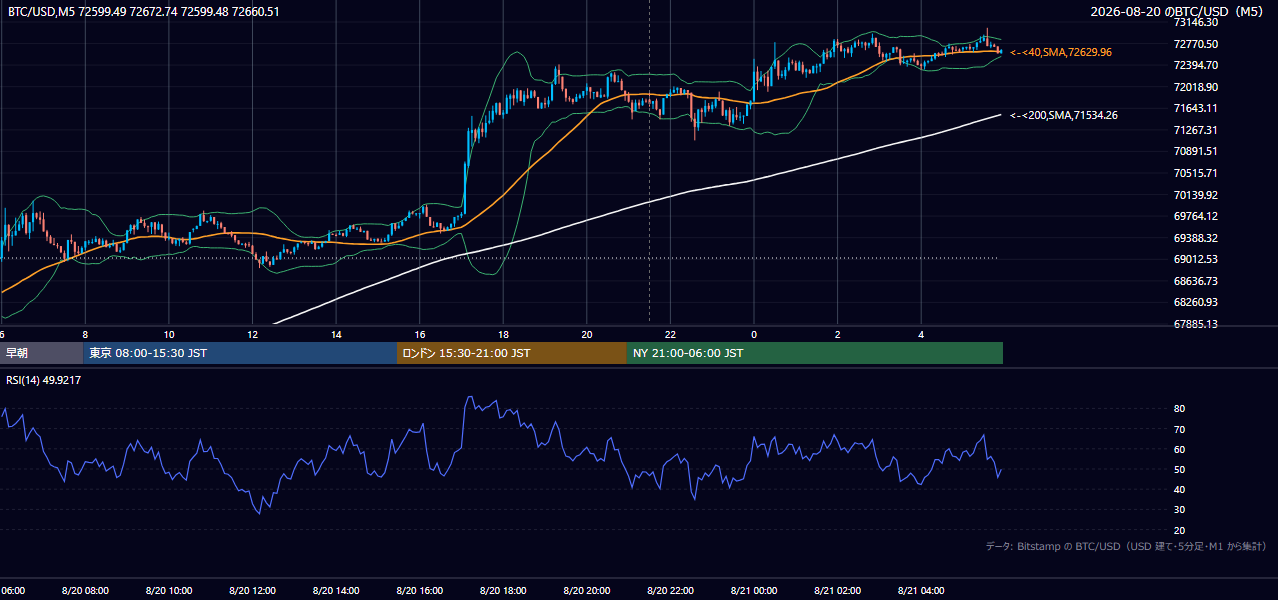Click hour tick 14 under the price chart
This screenshot has height=600, width=1278.
coord(336,334)
